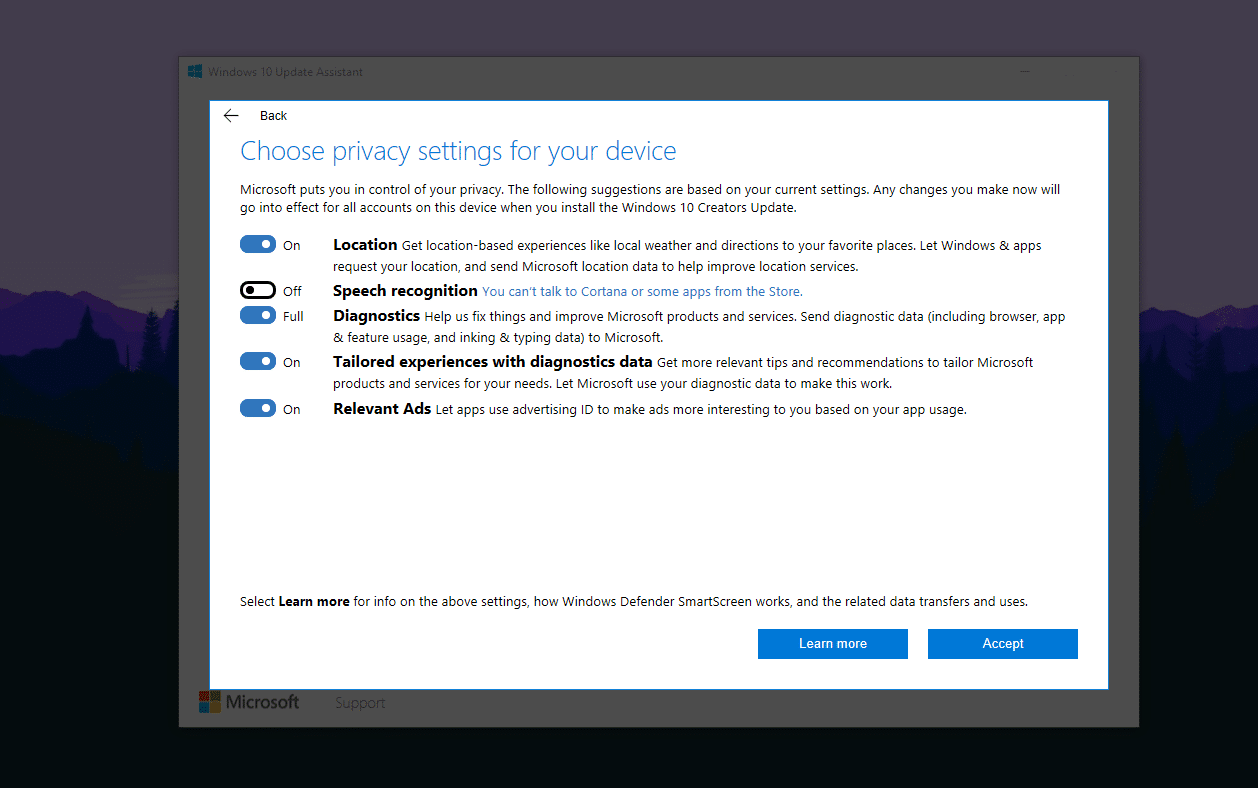Click the Back label beside the arrow
Image resolution: width=1258 pixels, height=788 pixels.
click(273, 115)
